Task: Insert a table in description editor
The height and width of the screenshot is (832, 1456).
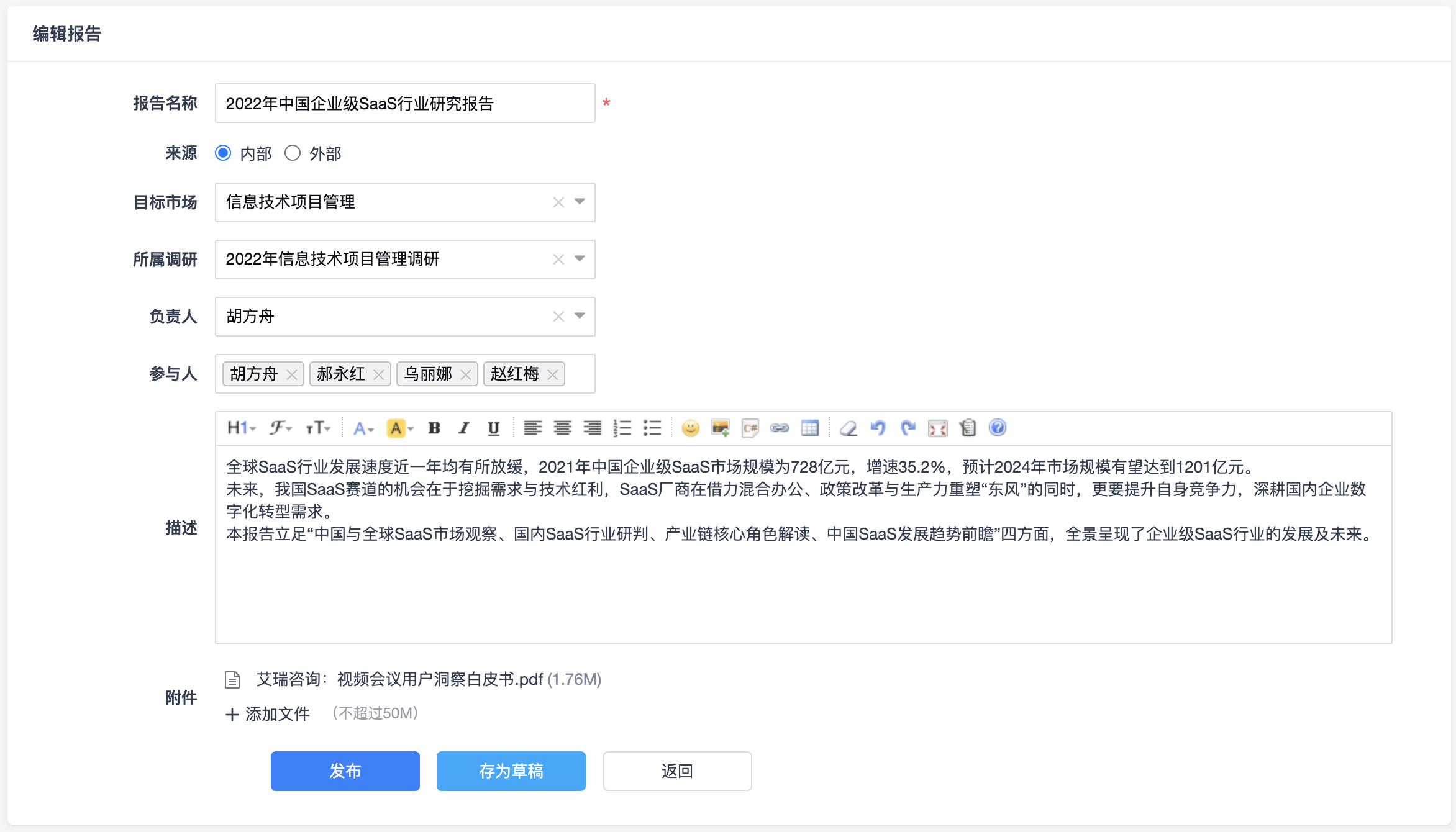Action: [809, 428]
